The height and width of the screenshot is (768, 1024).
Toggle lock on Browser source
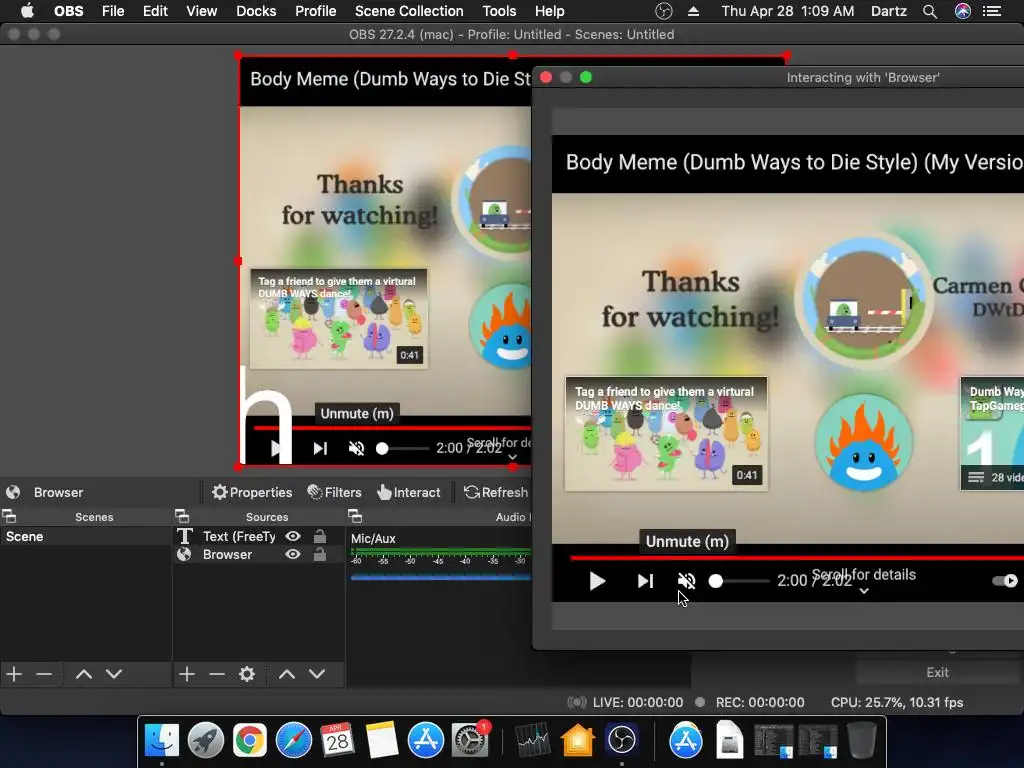pyautogui.click(x=320, y=554)
